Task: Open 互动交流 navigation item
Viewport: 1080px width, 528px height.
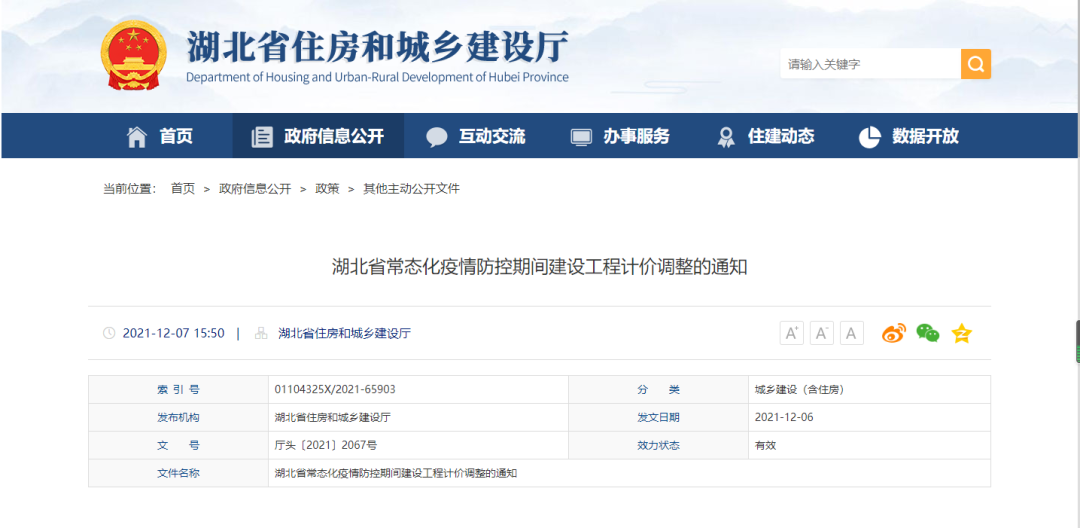Action: click(x=476, y=137)
